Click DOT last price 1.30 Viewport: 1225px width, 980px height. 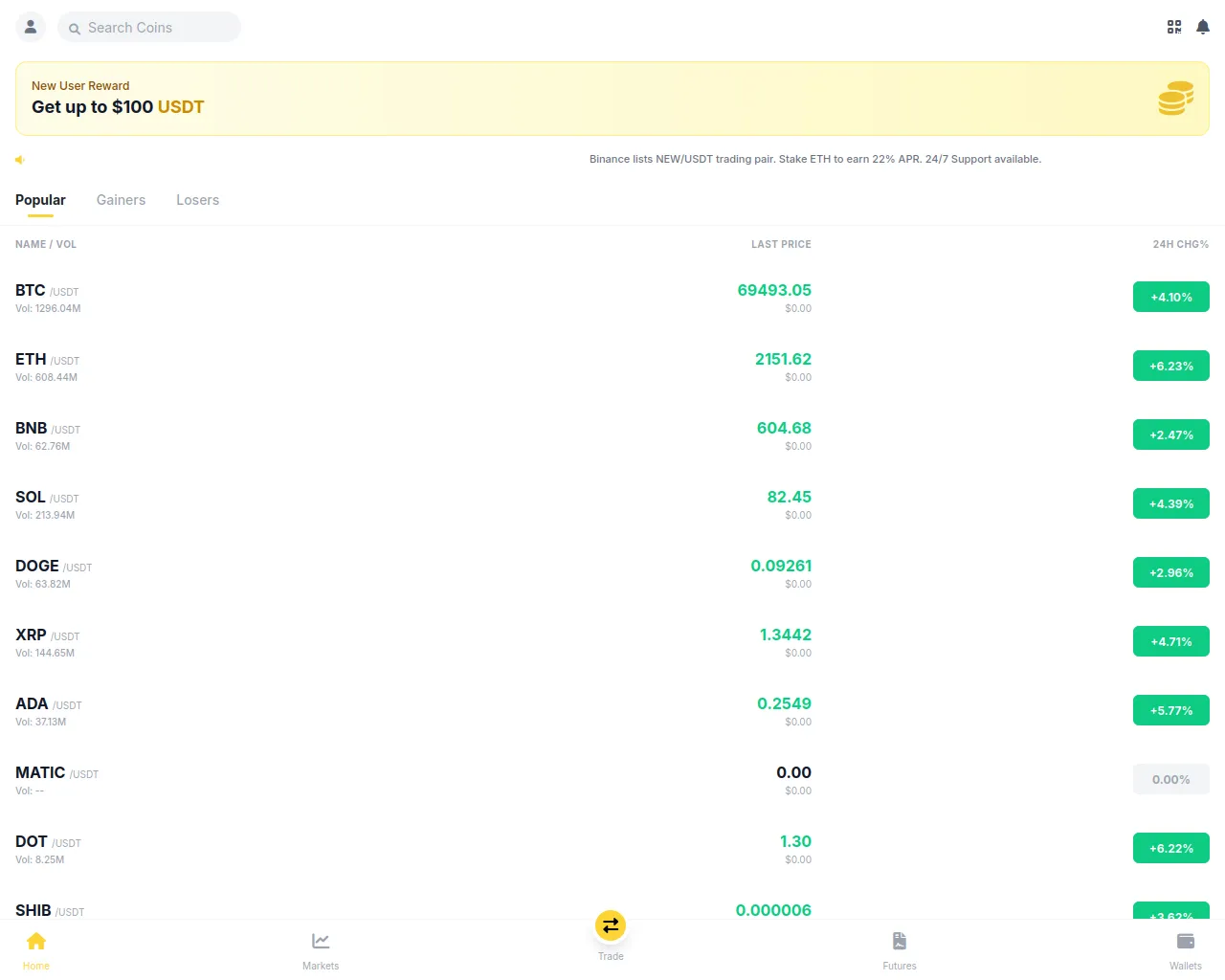[795, 841]
